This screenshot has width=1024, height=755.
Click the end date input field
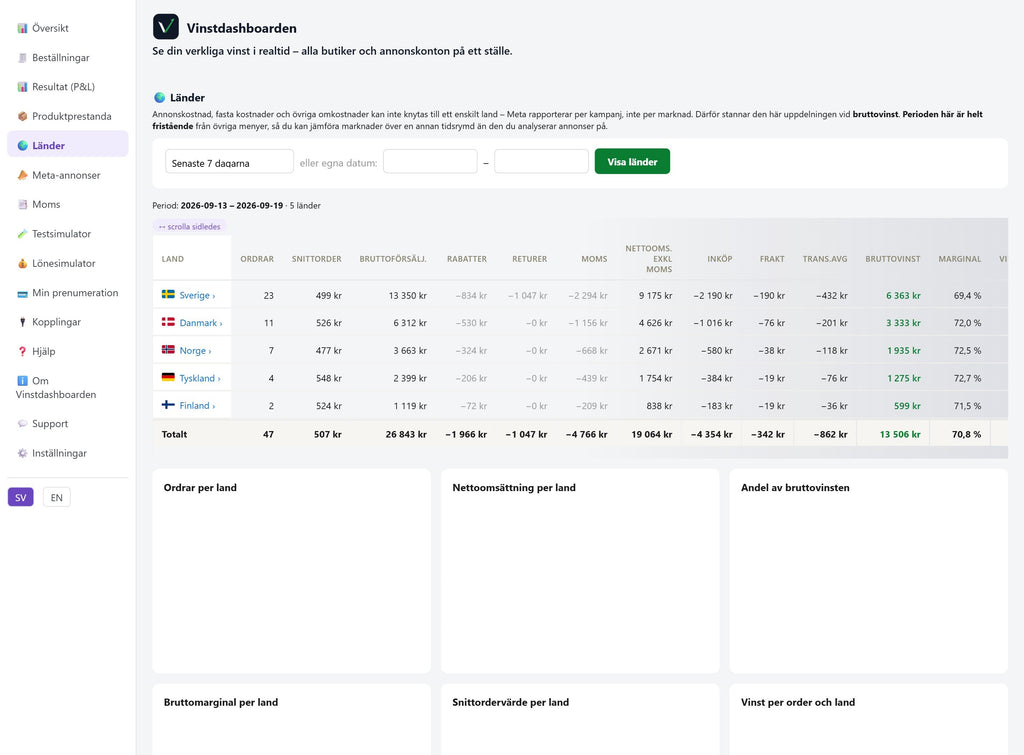pyautogui.click(x=541, y=161)
